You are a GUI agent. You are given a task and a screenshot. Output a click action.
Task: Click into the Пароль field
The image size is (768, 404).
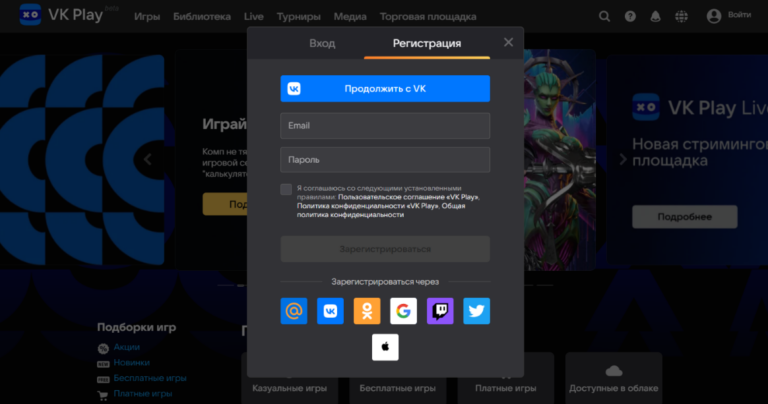[385, 160]
